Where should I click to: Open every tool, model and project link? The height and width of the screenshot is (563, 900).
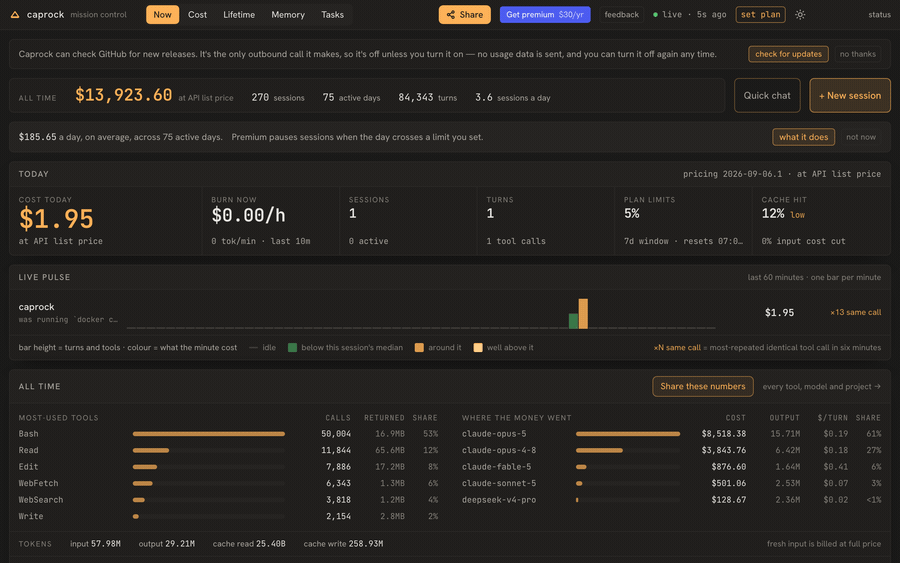[821, 386]
